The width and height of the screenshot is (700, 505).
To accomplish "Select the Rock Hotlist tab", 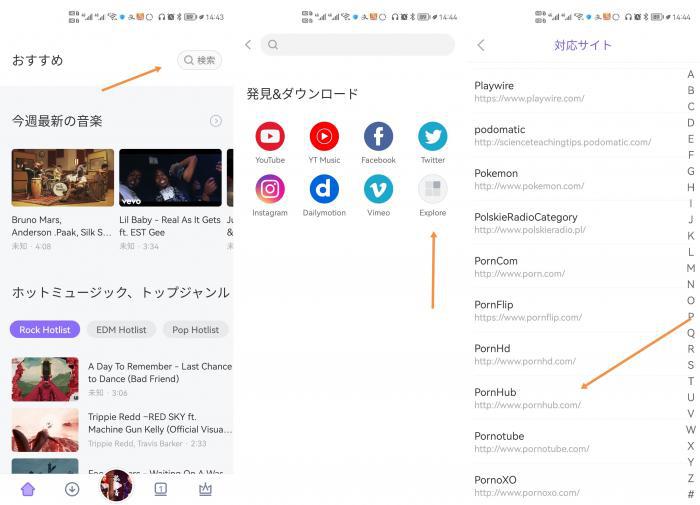I will click(x=45, y=330).
